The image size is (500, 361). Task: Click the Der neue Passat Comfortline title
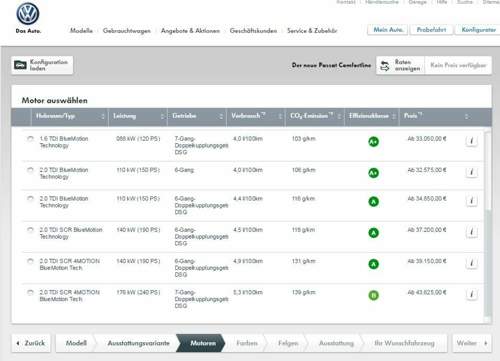click(x=331, y=65)
